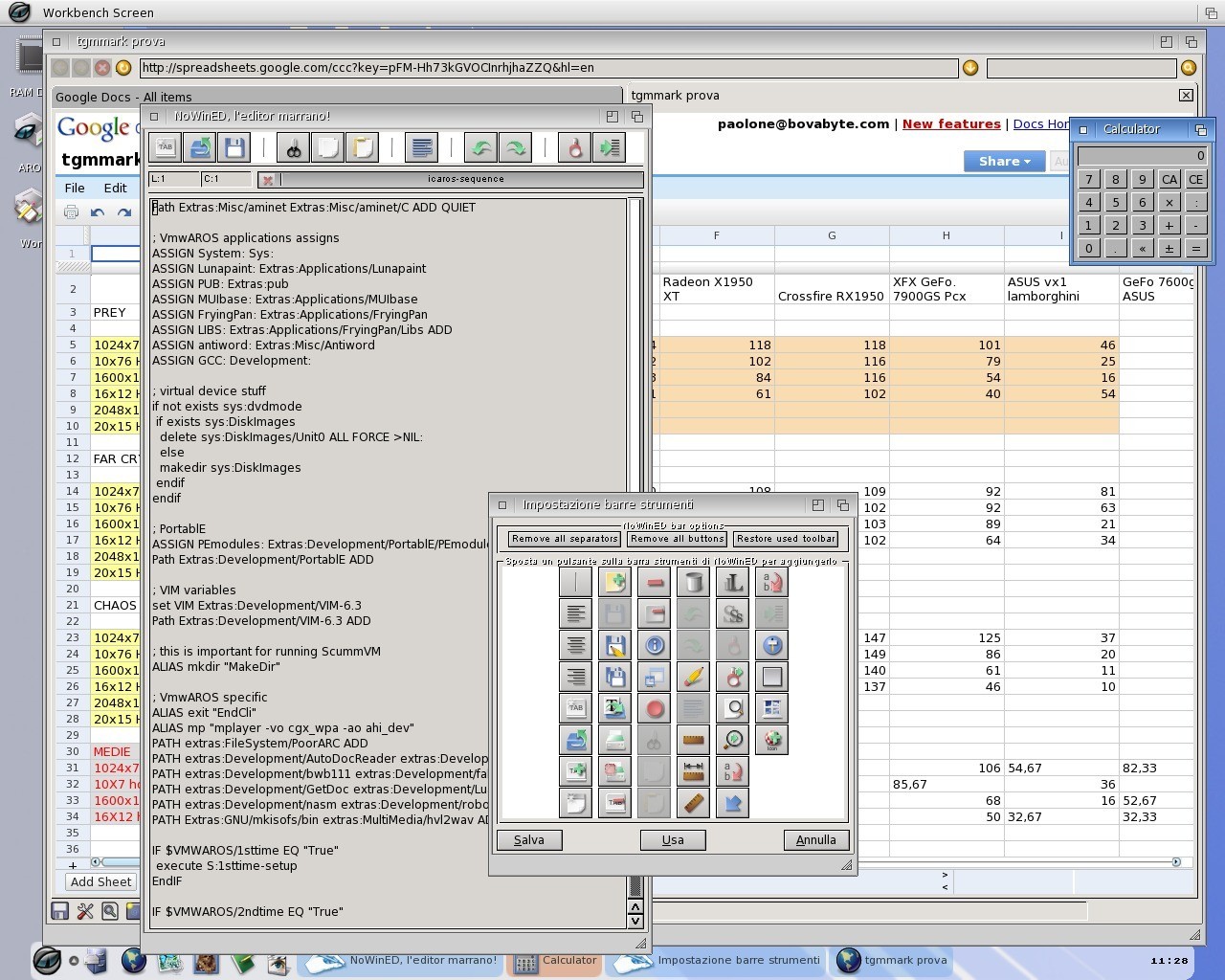Click the copy pages icon in NoWinED toolbar
The image size is (1225, 980).
click(x=328, y=147)
